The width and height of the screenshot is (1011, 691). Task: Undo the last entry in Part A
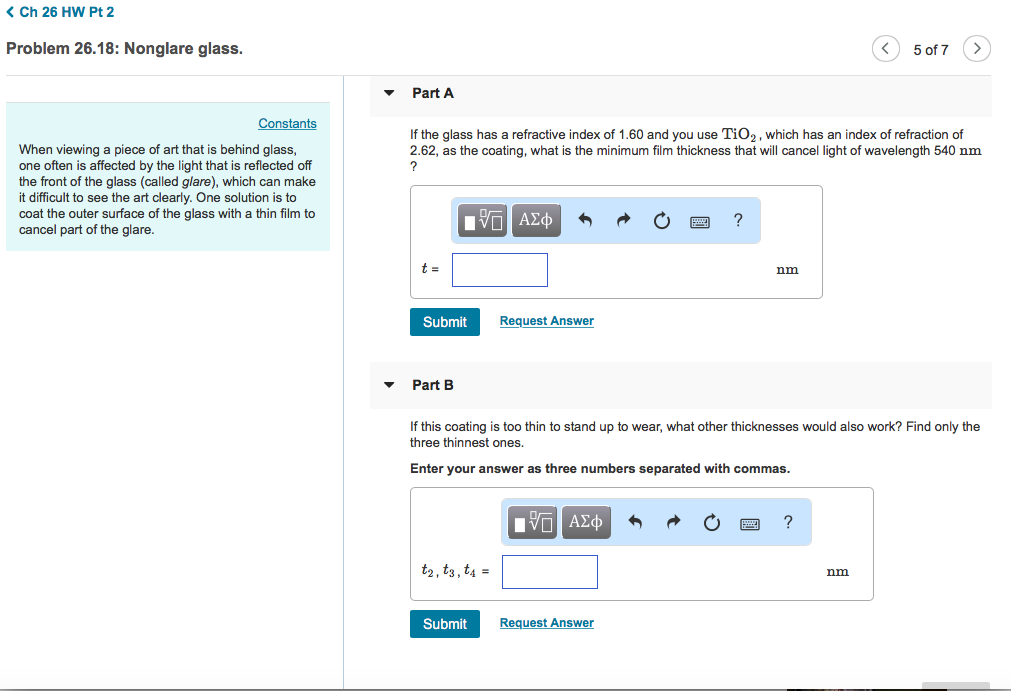pos(585,220)
